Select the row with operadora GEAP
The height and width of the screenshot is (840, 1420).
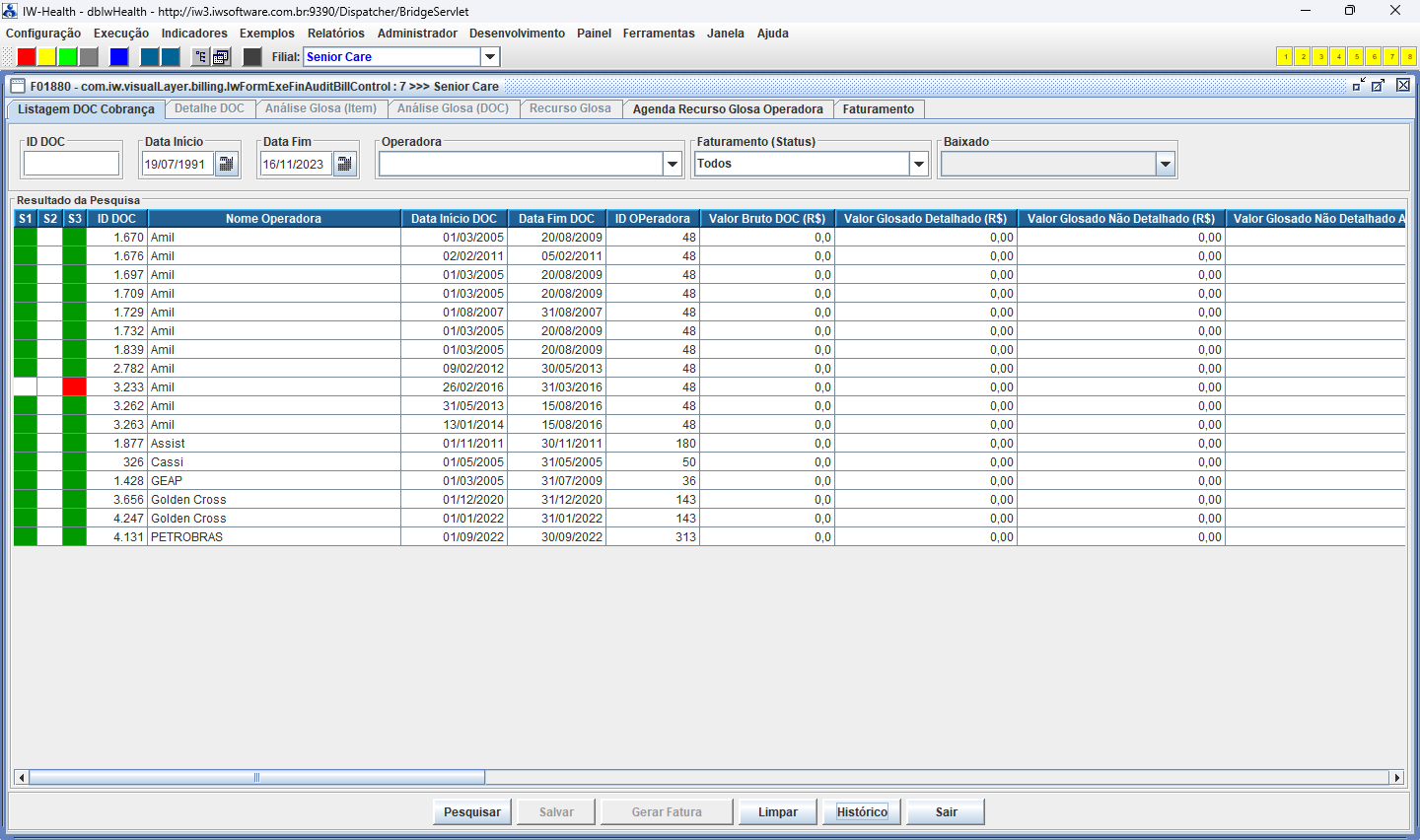tap(709, 481)
